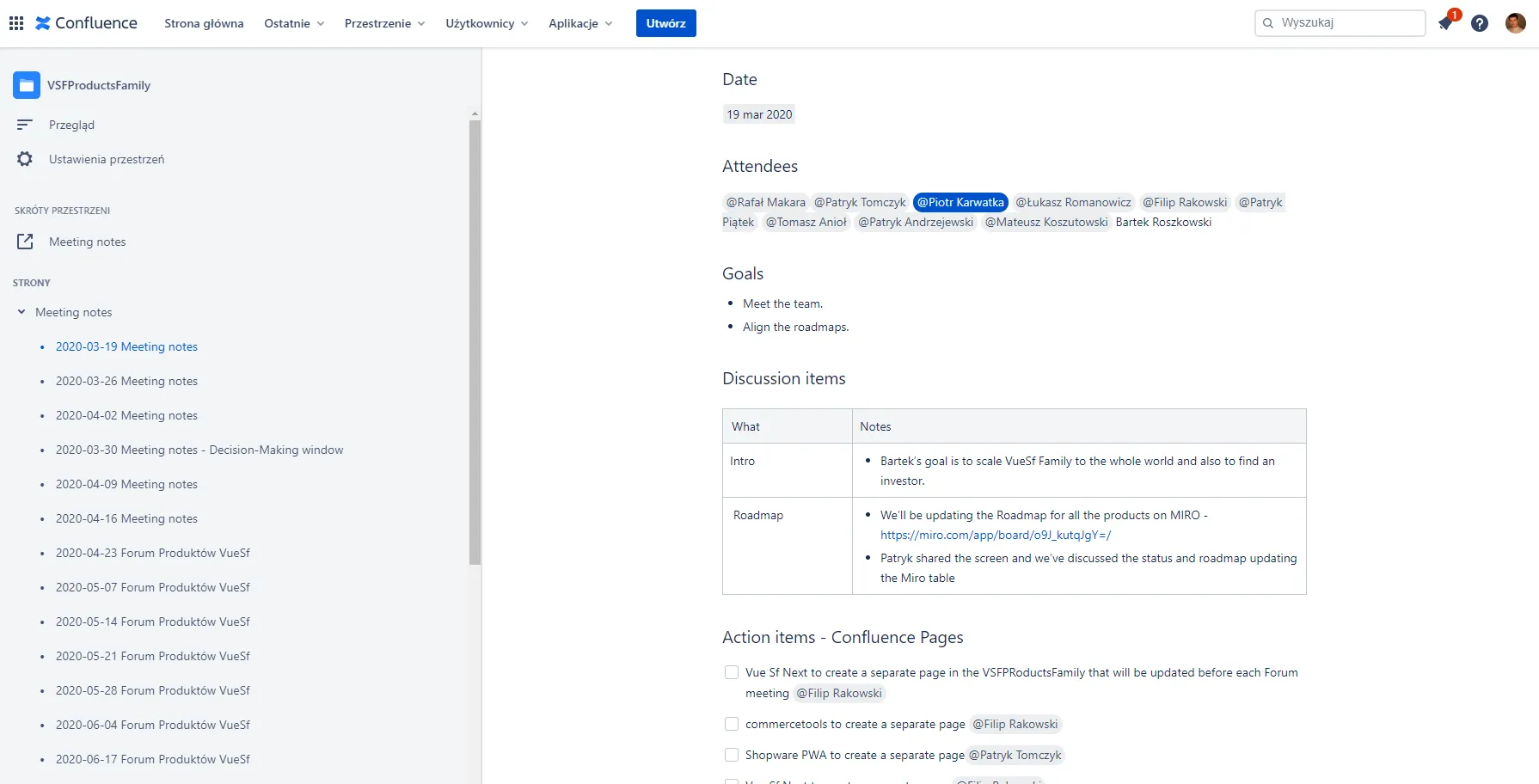Click the Ustawienia przestrzeń gear icon
Image resolution: width=1539 pixels, height=784 pixels.
click(x=25, y=159)
